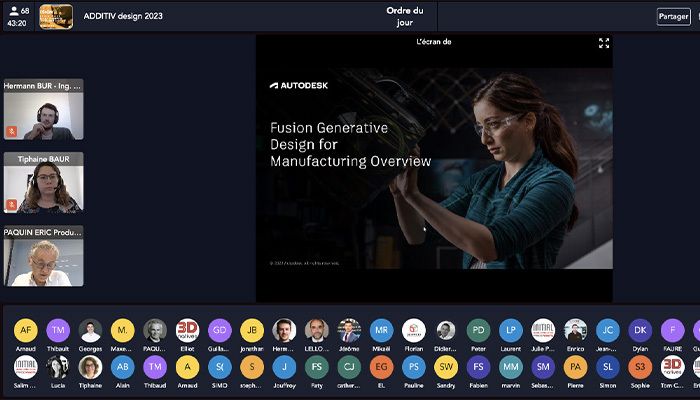The image size is (700, 400).
Task: Open Georges' profile photo avatar
Action: click(x=91, y=330)
